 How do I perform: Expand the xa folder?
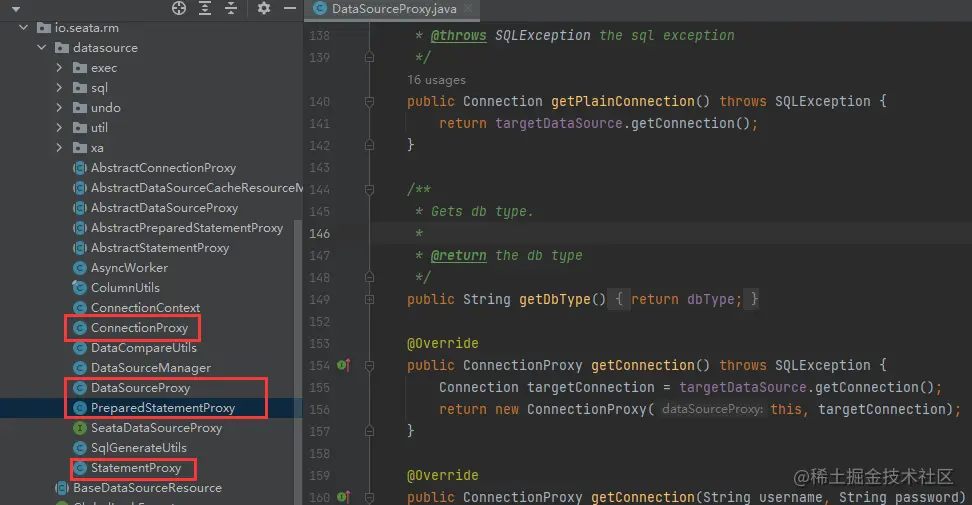click(x=59, y=147)
